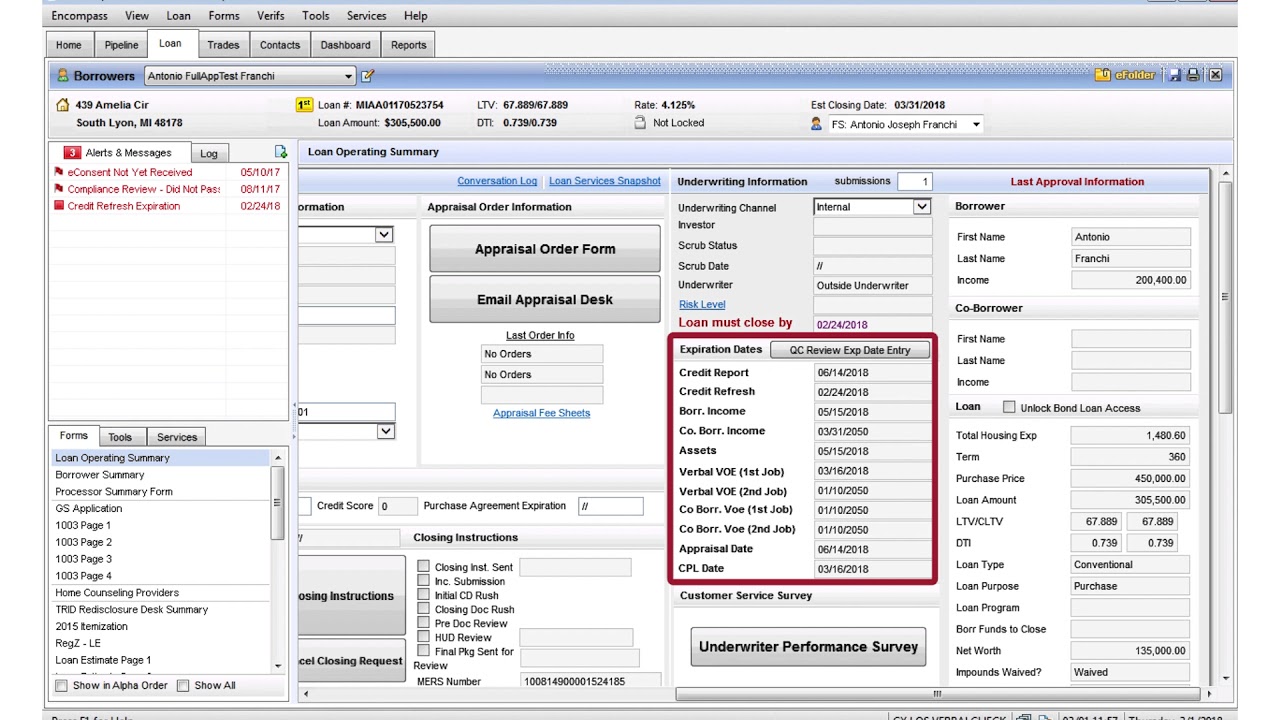Click the Purchase Agreement Expiration field
1280x720 pixels.
pyautogui.click(x=610, y=506)
